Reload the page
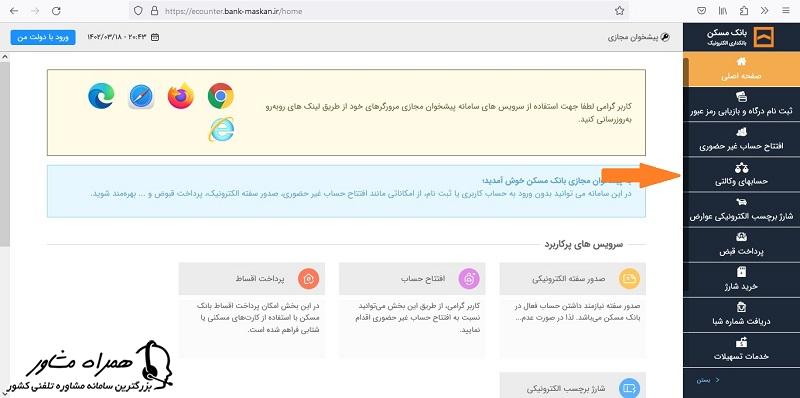This screenshot has height=398, width=800. coord(56,11)
